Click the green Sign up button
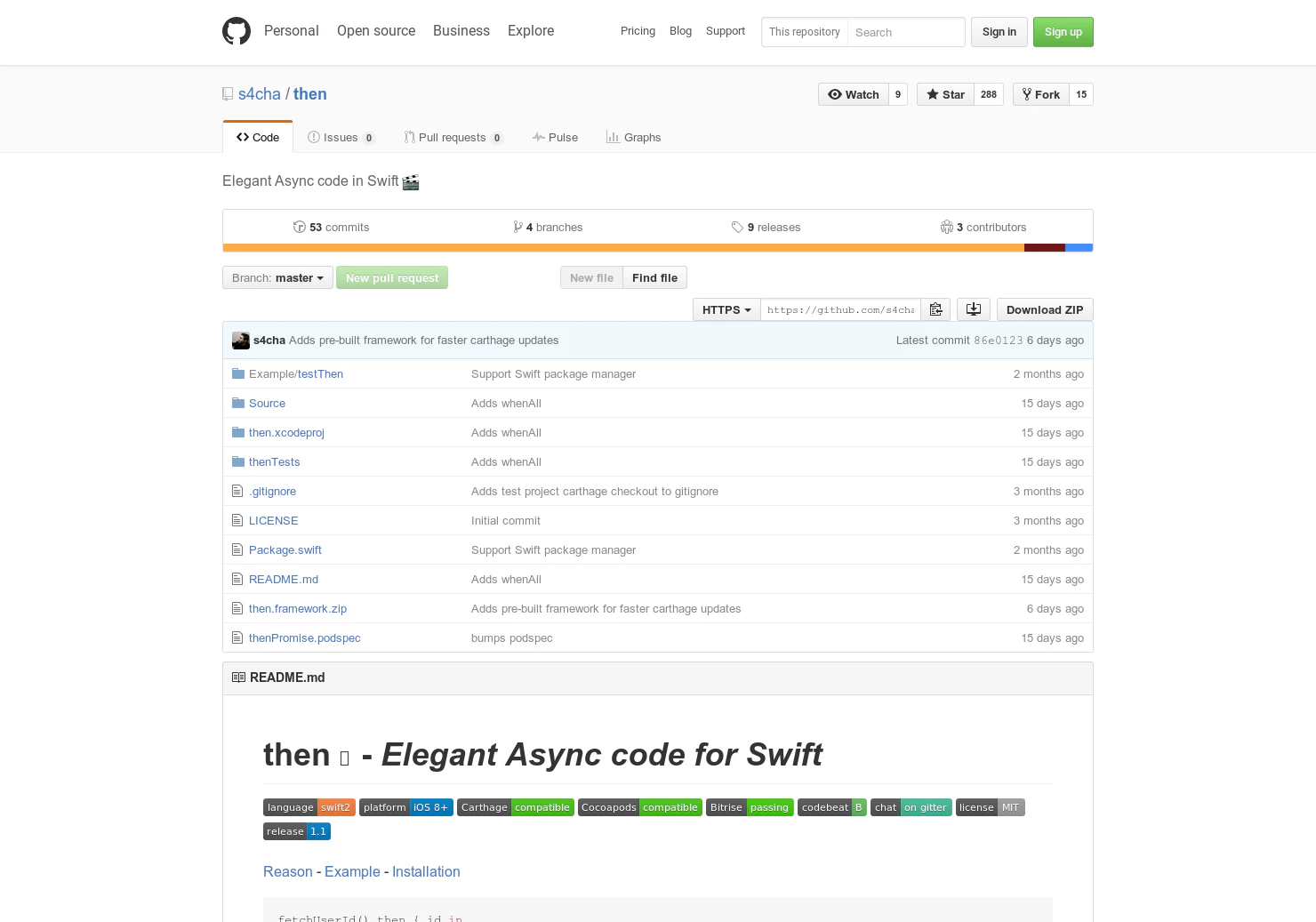 click(1063, 32)
